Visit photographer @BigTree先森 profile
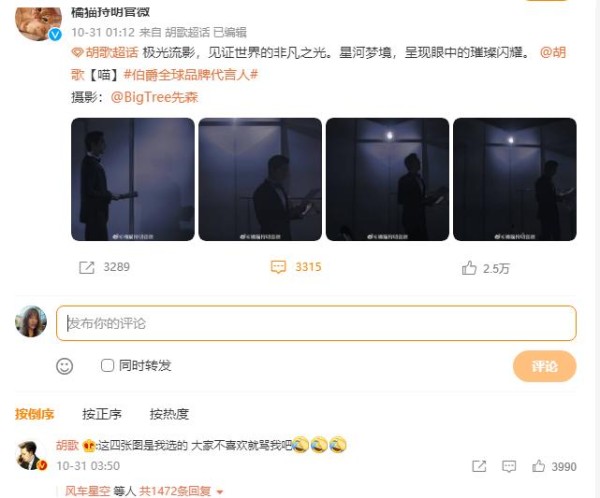 click(x=154, y=97)
